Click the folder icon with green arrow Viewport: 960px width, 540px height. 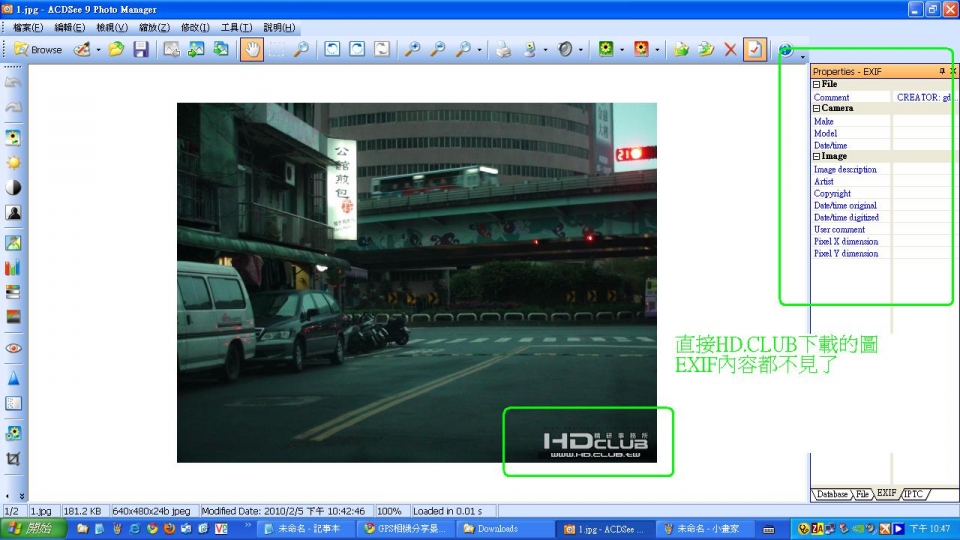[681, 50]
